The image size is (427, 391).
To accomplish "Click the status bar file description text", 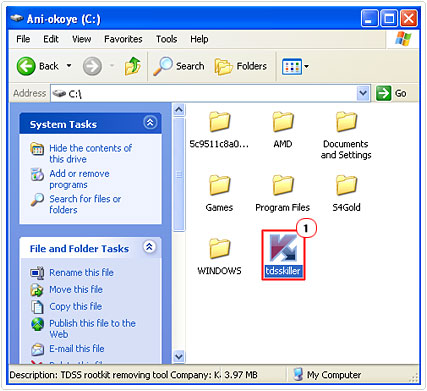I will pos(115,375).
